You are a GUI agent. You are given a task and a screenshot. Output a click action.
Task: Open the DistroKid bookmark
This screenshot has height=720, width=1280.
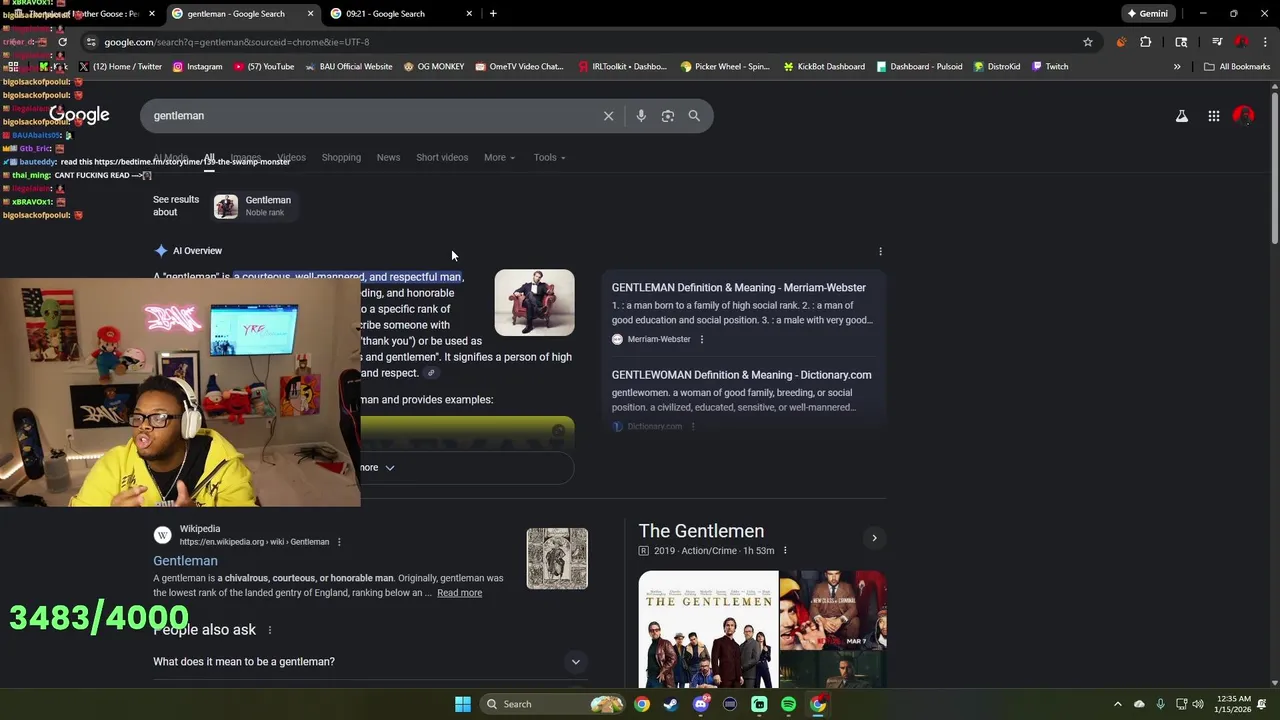click(x=997, y=67)
